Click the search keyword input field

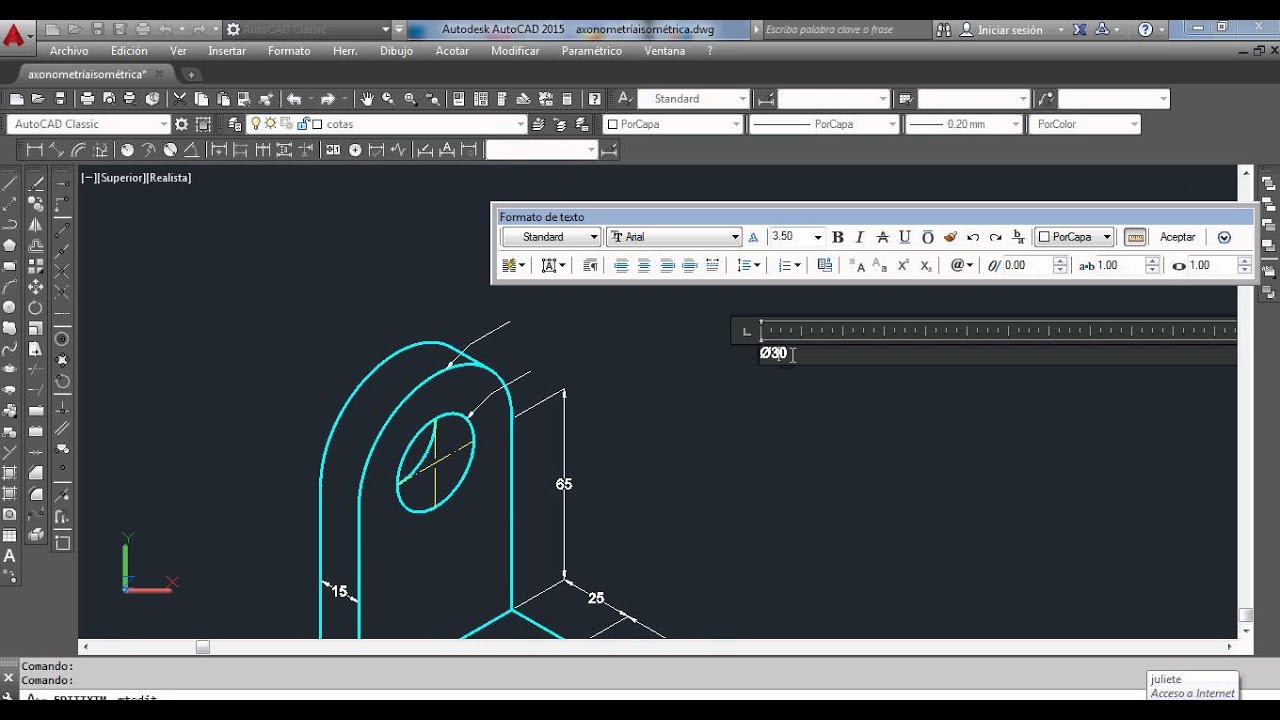845,30
